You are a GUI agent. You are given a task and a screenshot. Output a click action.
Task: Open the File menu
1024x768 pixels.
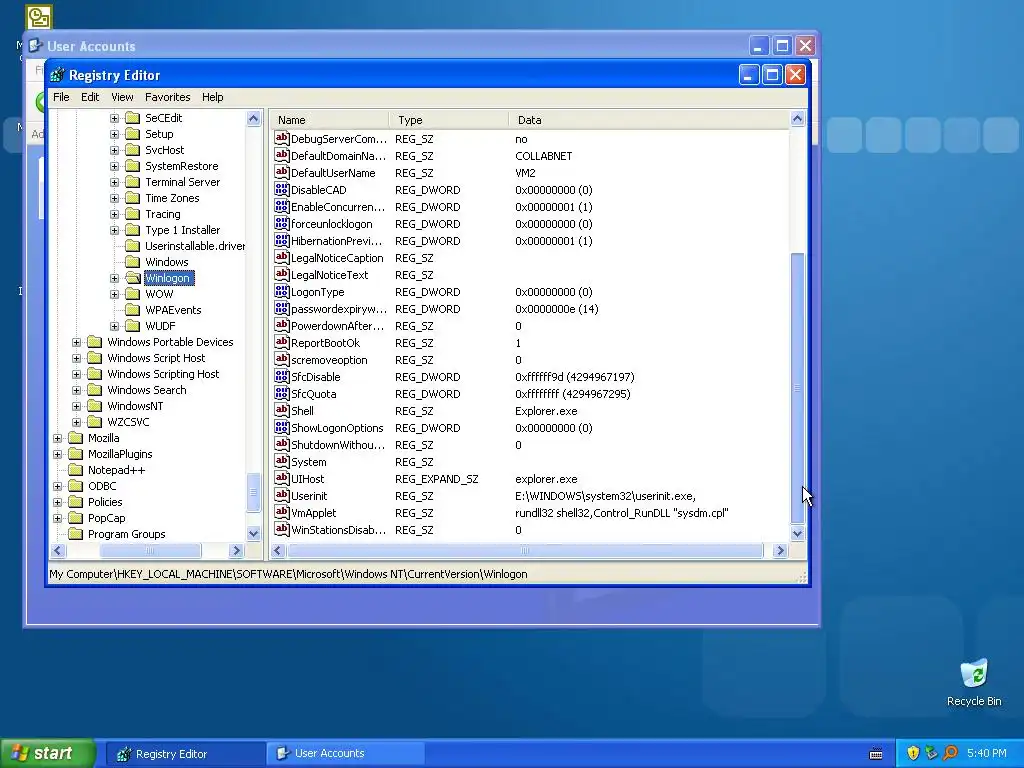coord(61,97)
